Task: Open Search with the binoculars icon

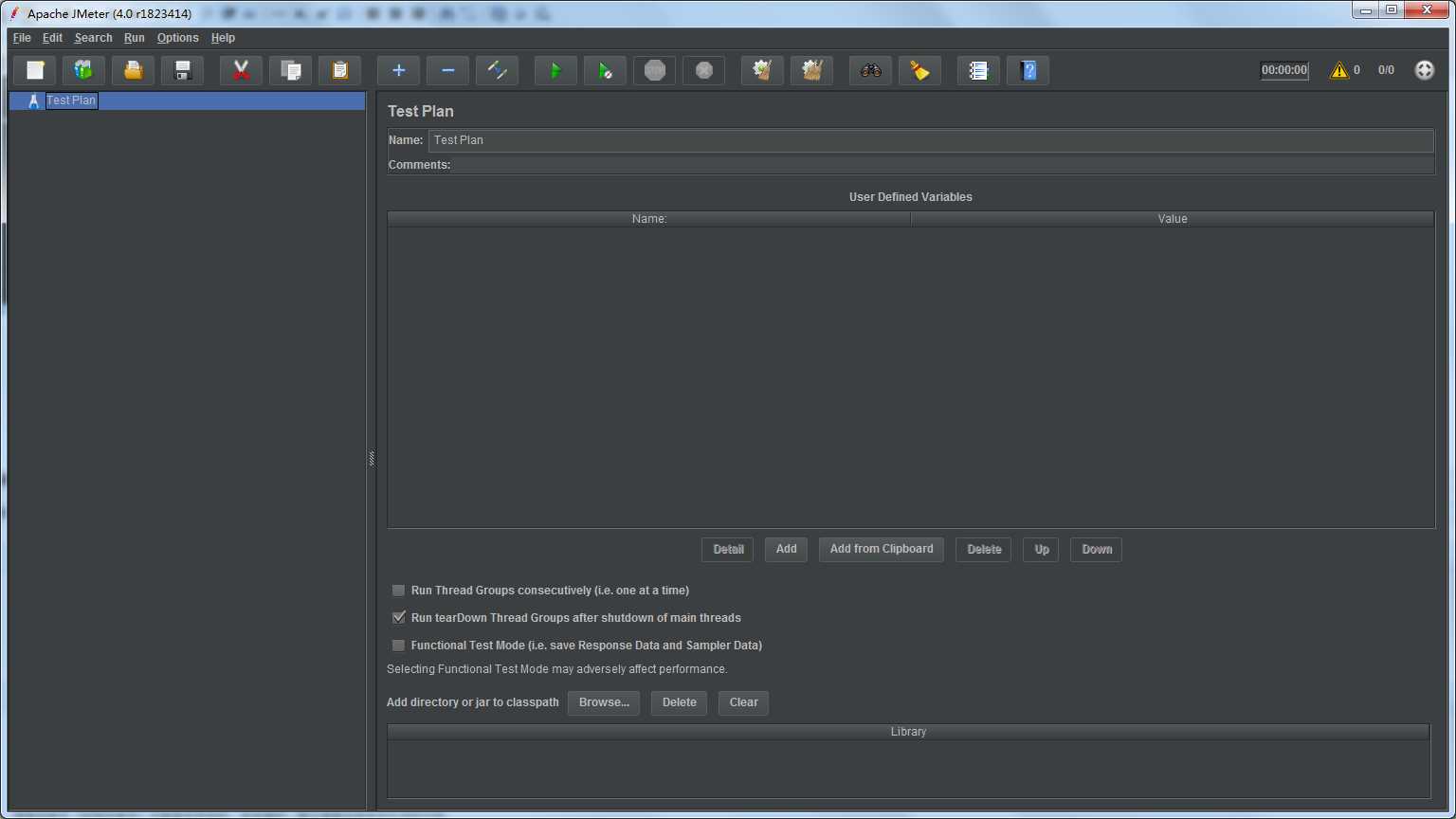Action: [x=871, y=70]
